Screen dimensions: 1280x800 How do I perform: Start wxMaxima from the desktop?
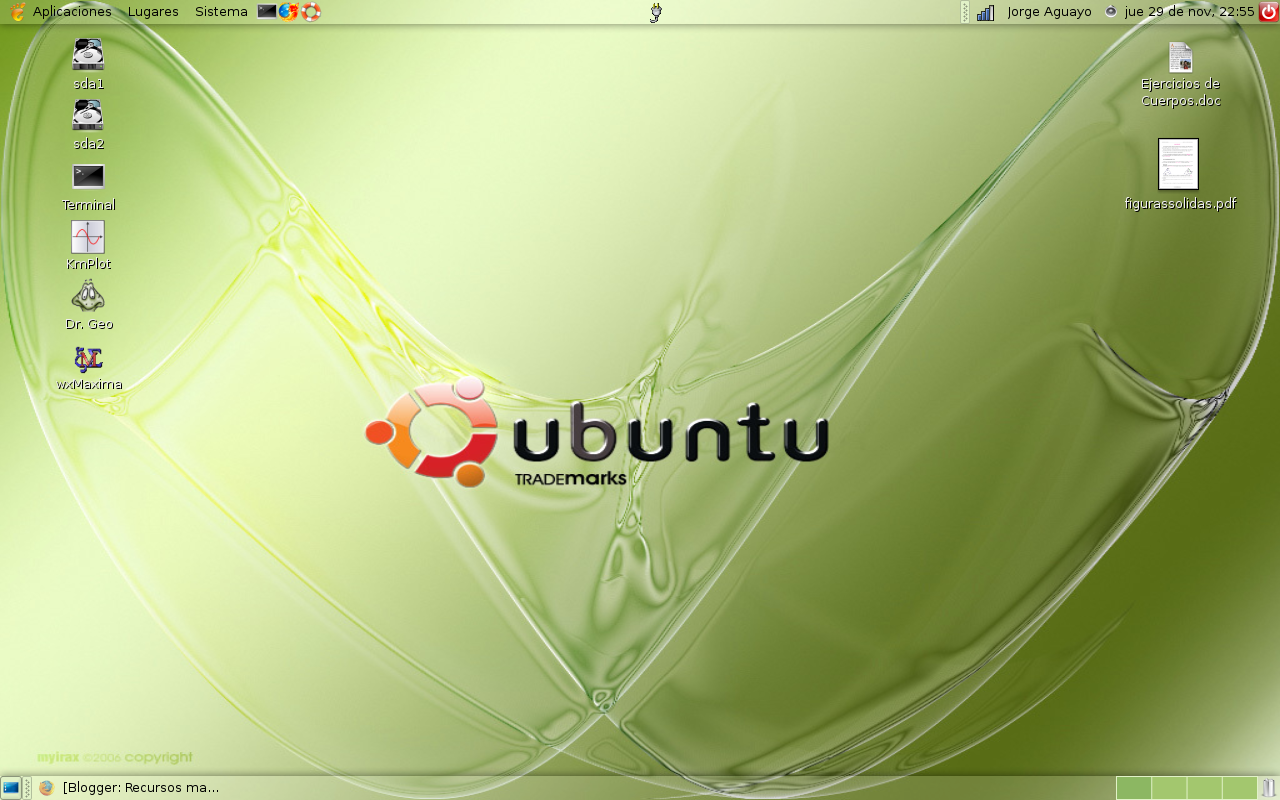tap(88, 360)
